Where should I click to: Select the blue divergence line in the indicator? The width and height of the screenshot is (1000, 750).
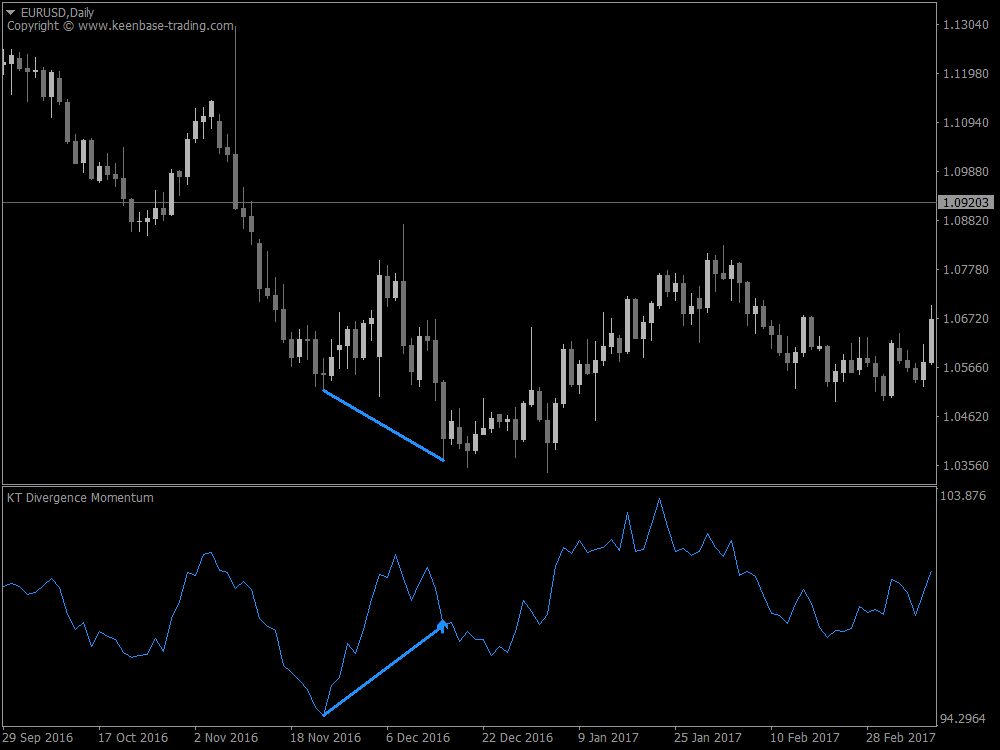coord(383,670)
